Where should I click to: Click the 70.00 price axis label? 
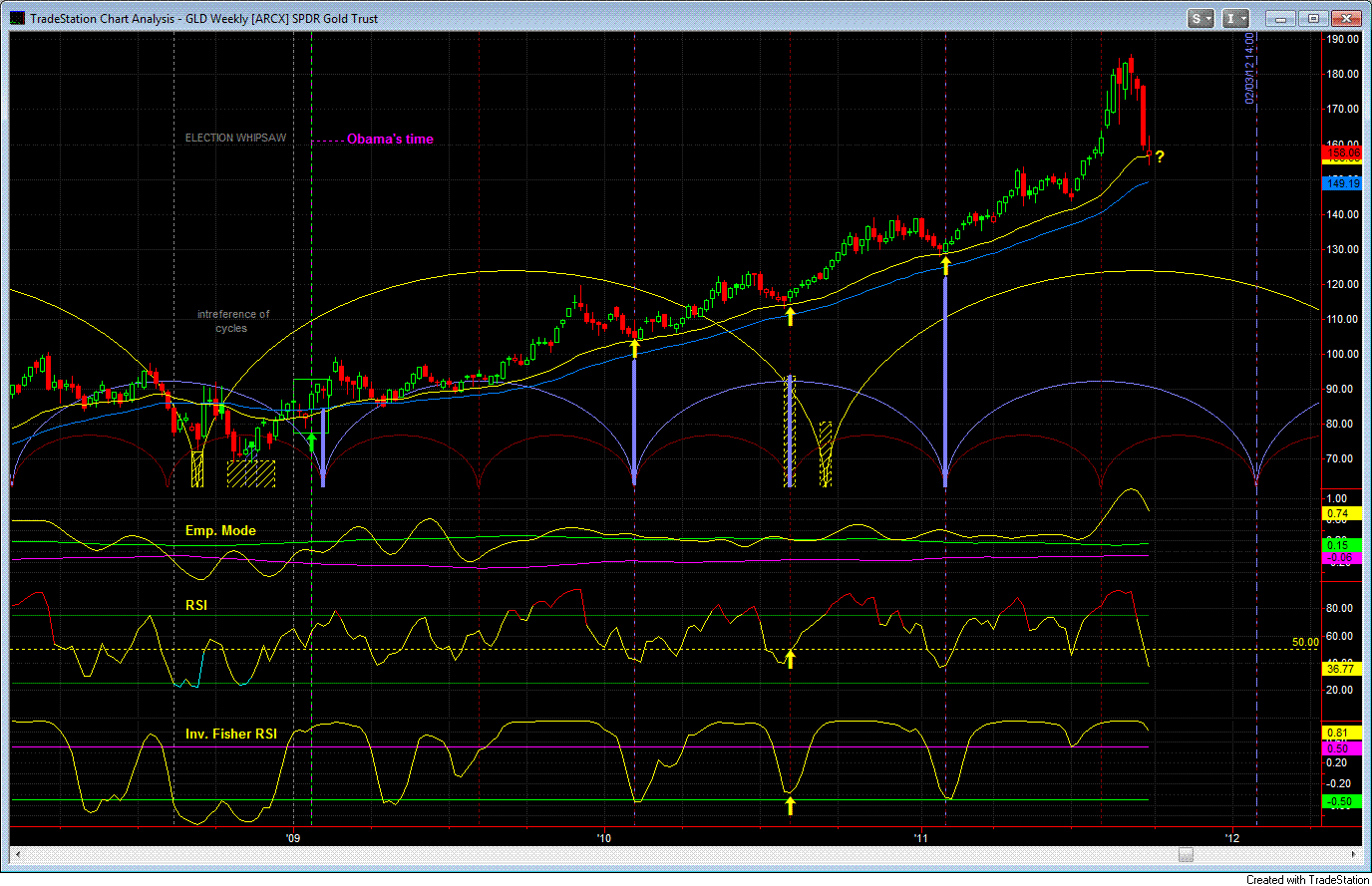pyautogui.click(x=1339, y=458)
